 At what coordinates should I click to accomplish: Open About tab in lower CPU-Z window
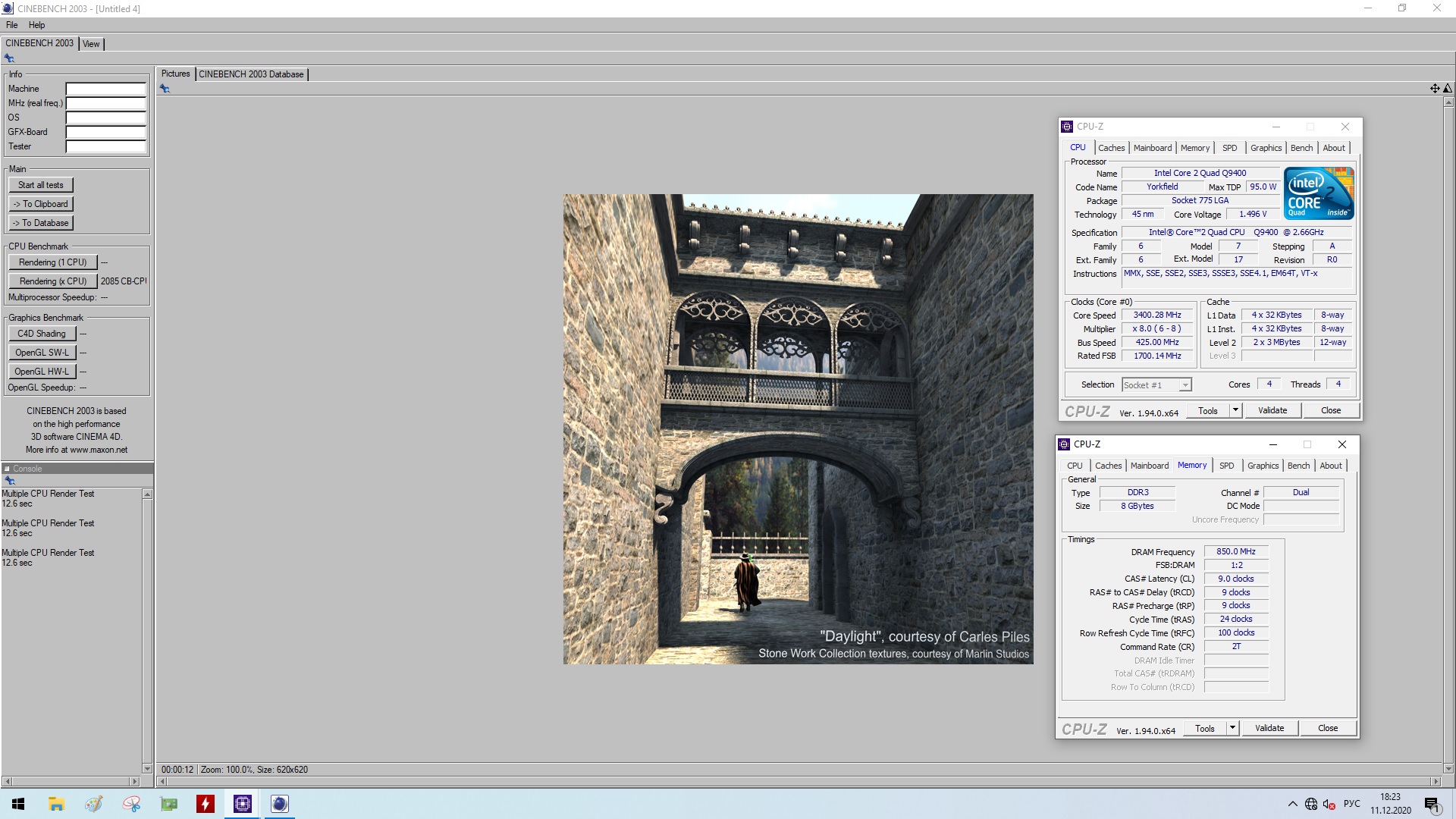point(1330,466)
